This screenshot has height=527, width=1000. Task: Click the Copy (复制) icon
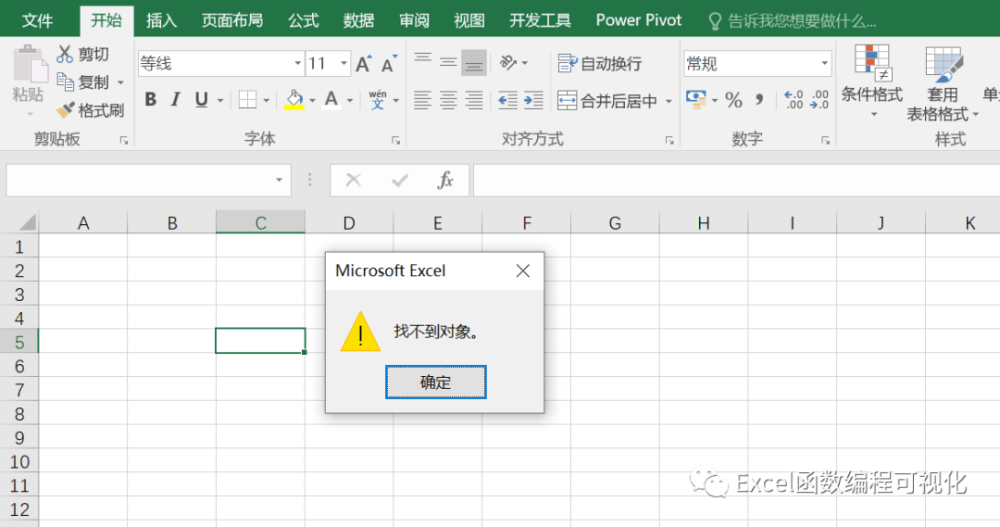tap(65, 82)
